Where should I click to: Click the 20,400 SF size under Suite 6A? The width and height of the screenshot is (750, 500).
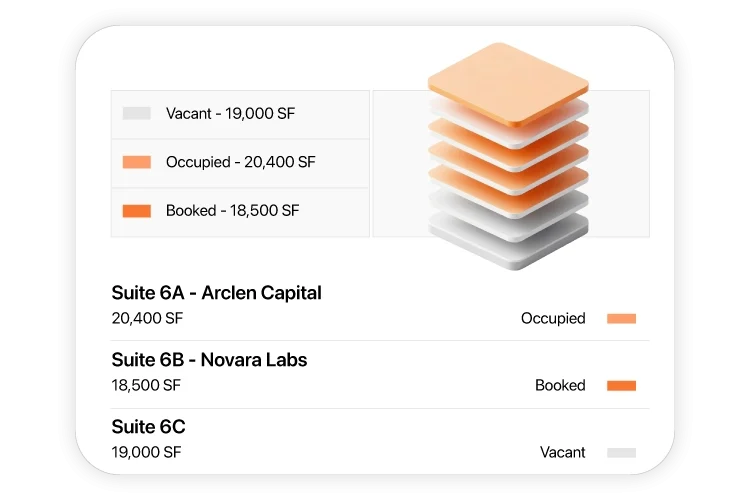click(147, 319)
